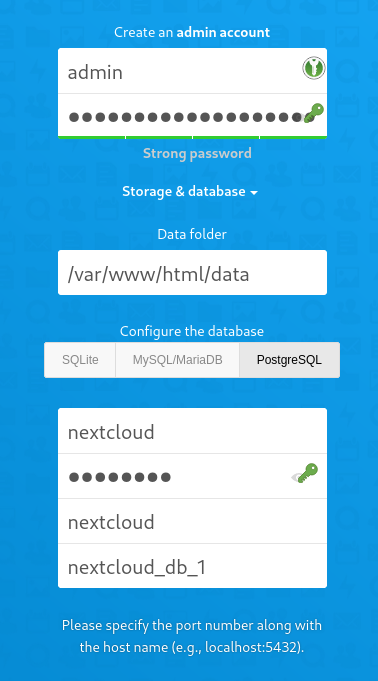Focus the database password field
This screenshot has height=681, width=378.
coord(192,476)
